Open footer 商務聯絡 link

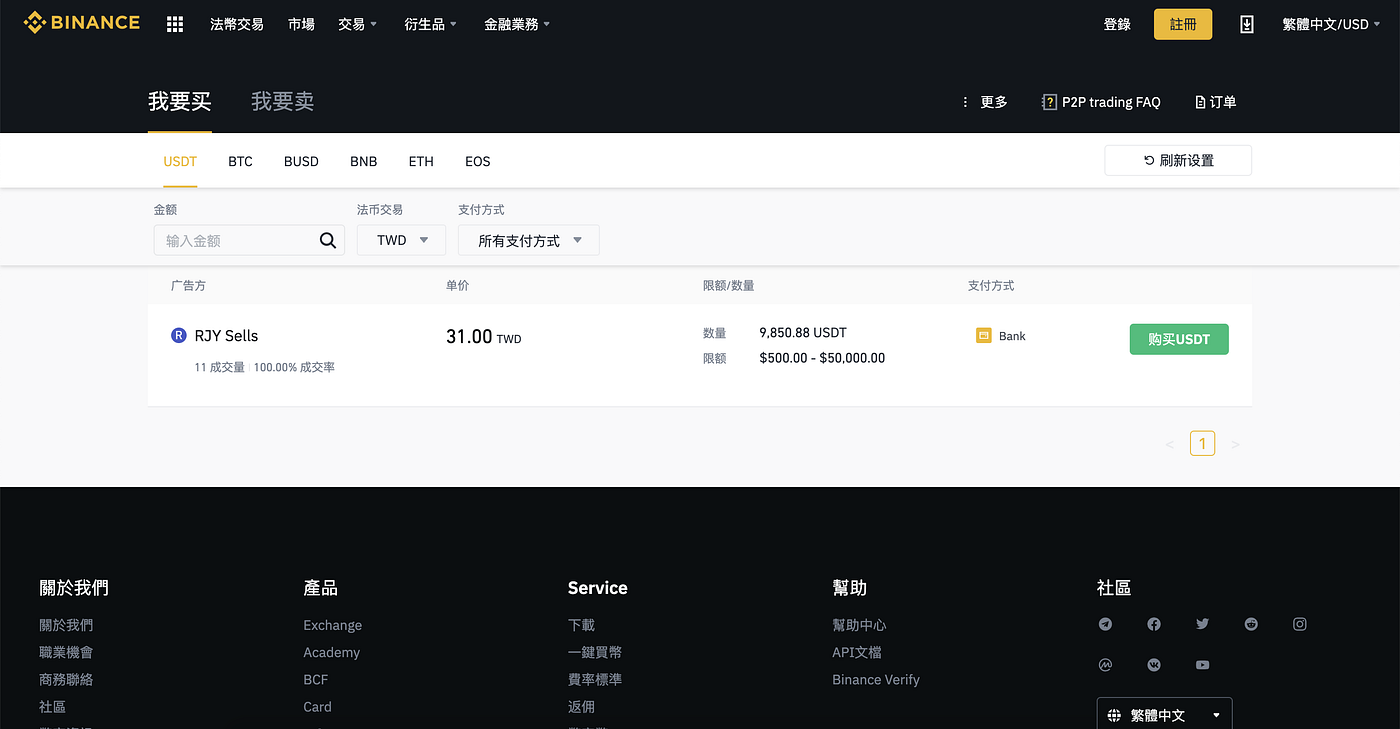(x=66, y=679)
